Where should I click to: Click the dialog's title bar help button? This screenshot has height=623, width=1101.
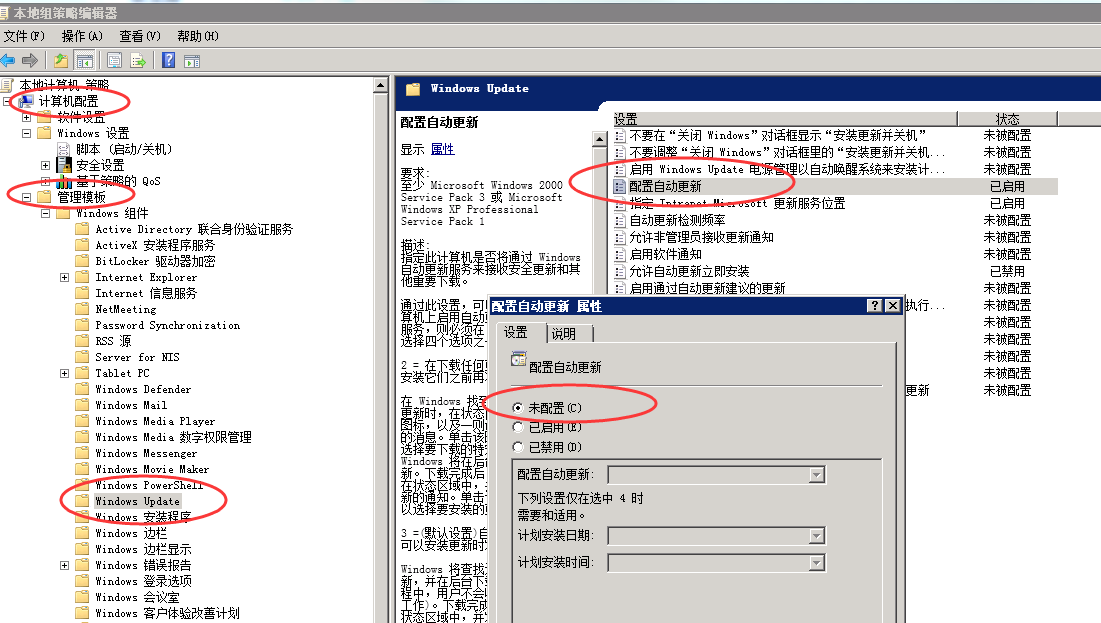(x=874, y=306)
